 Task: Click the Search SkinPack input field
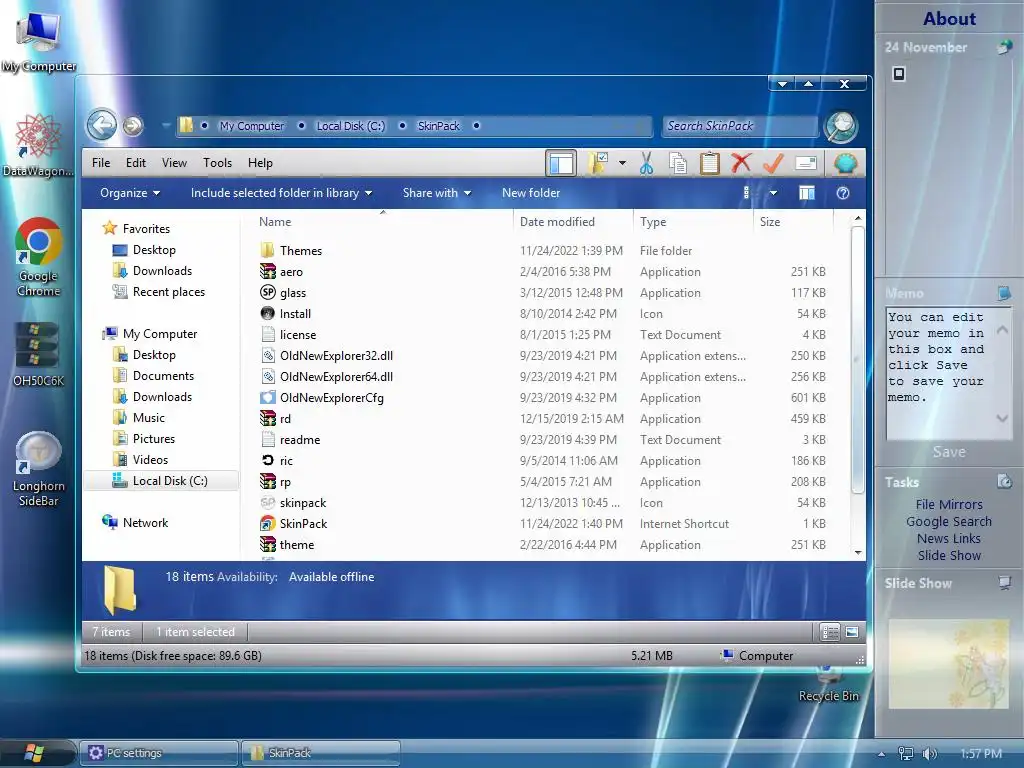point(739,126)
